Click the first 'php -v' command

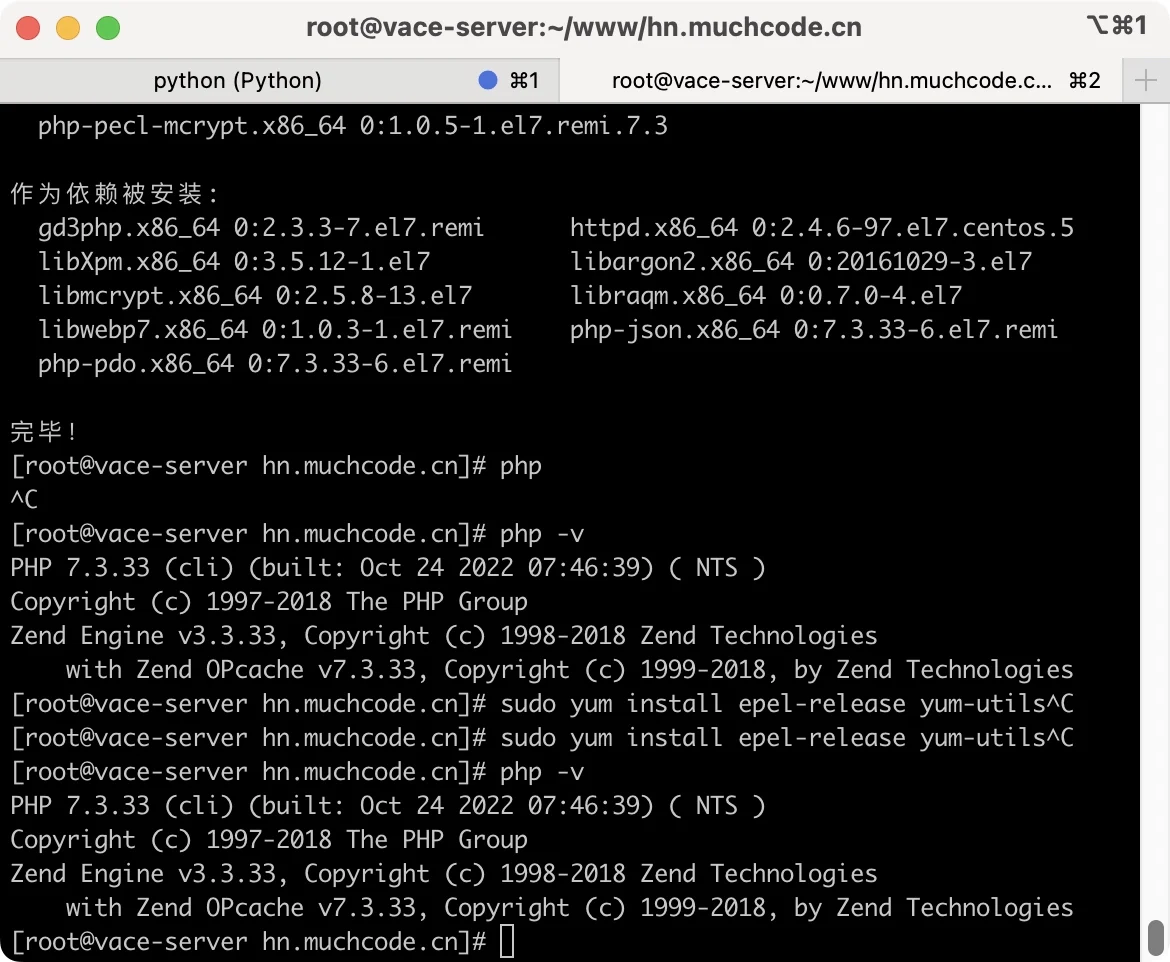[542, 534]
